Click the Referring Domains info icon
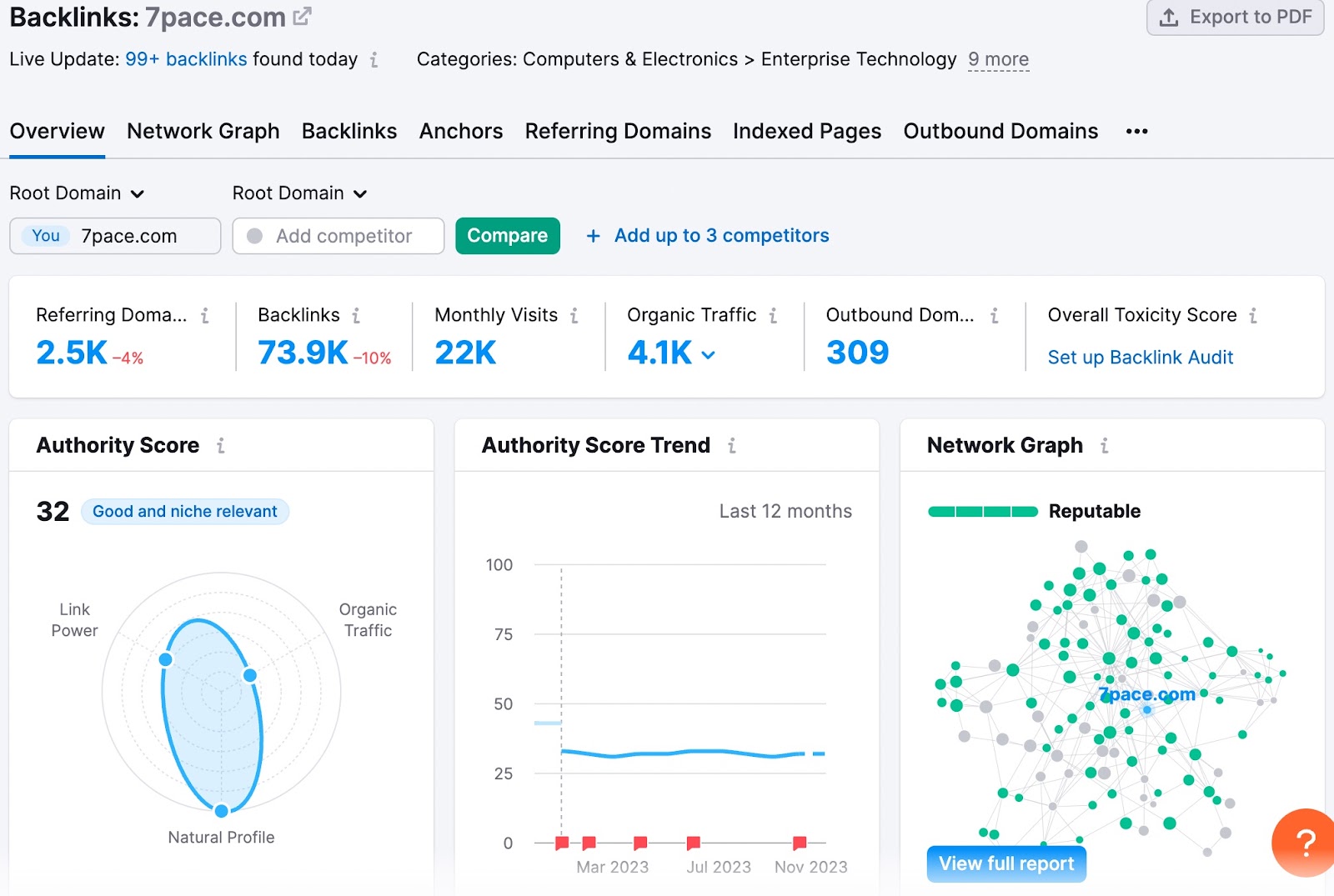The width and height of the screenshot is (1334, 896). pyautogui.click(x=204, y=315)
